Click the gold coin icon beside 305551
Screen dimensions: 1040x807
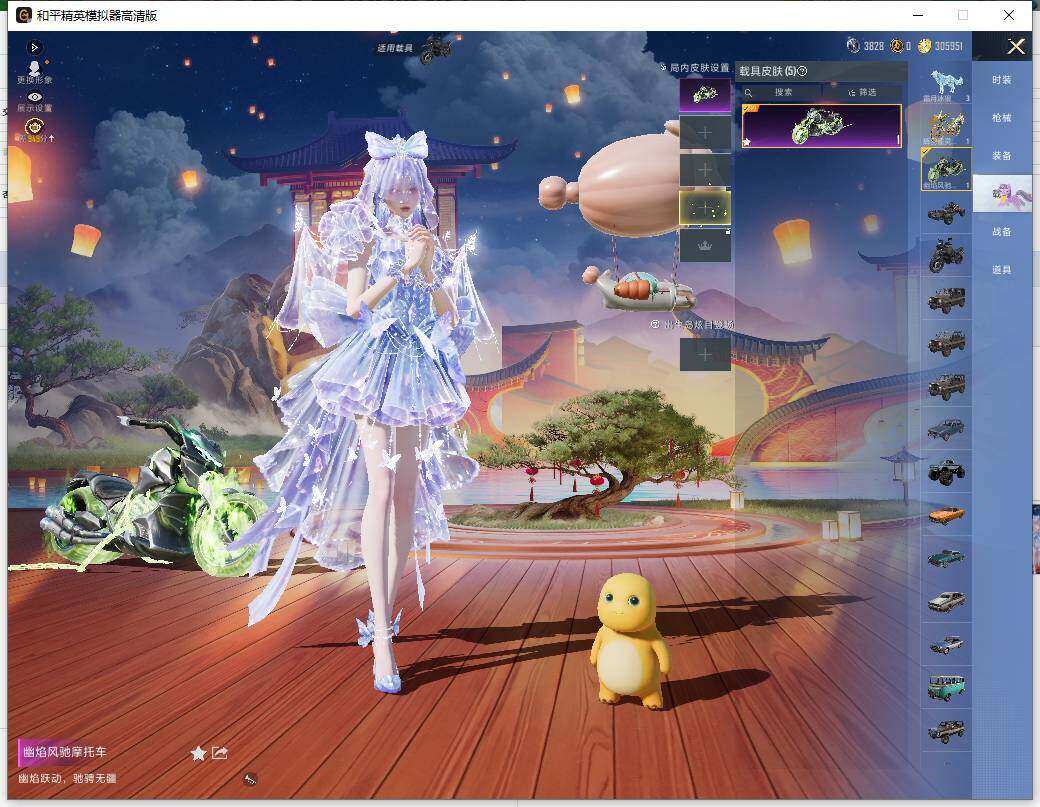tap(924, 46)
